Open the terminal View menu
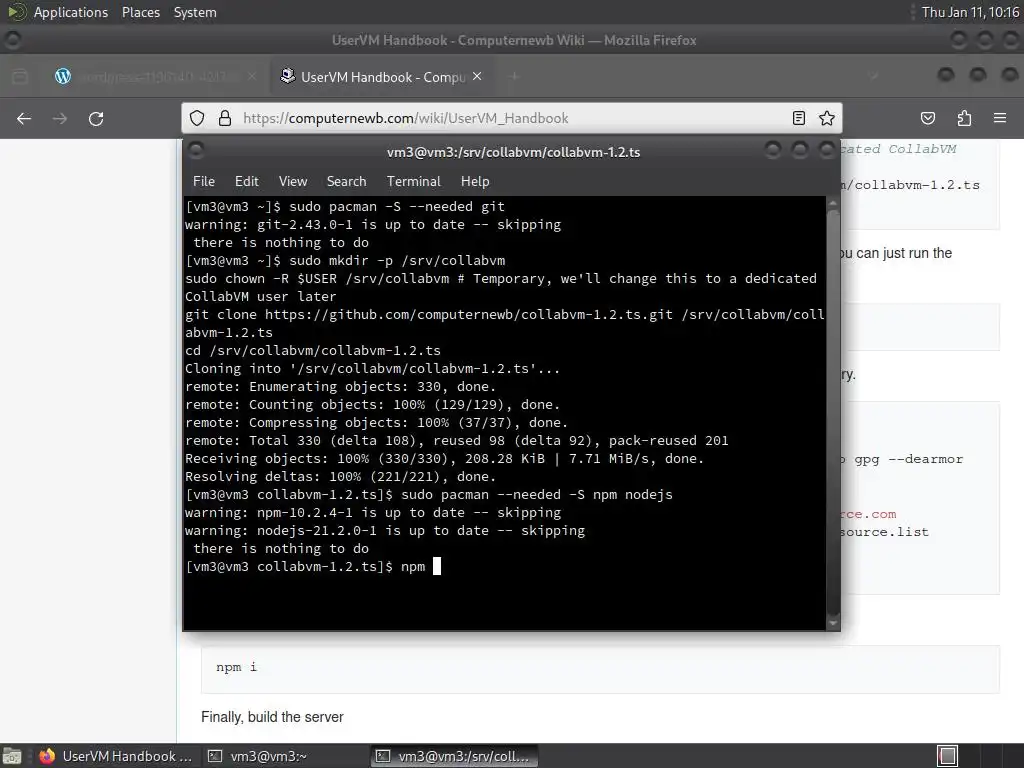The image size is (1024, 768). (x=293, y=182)
